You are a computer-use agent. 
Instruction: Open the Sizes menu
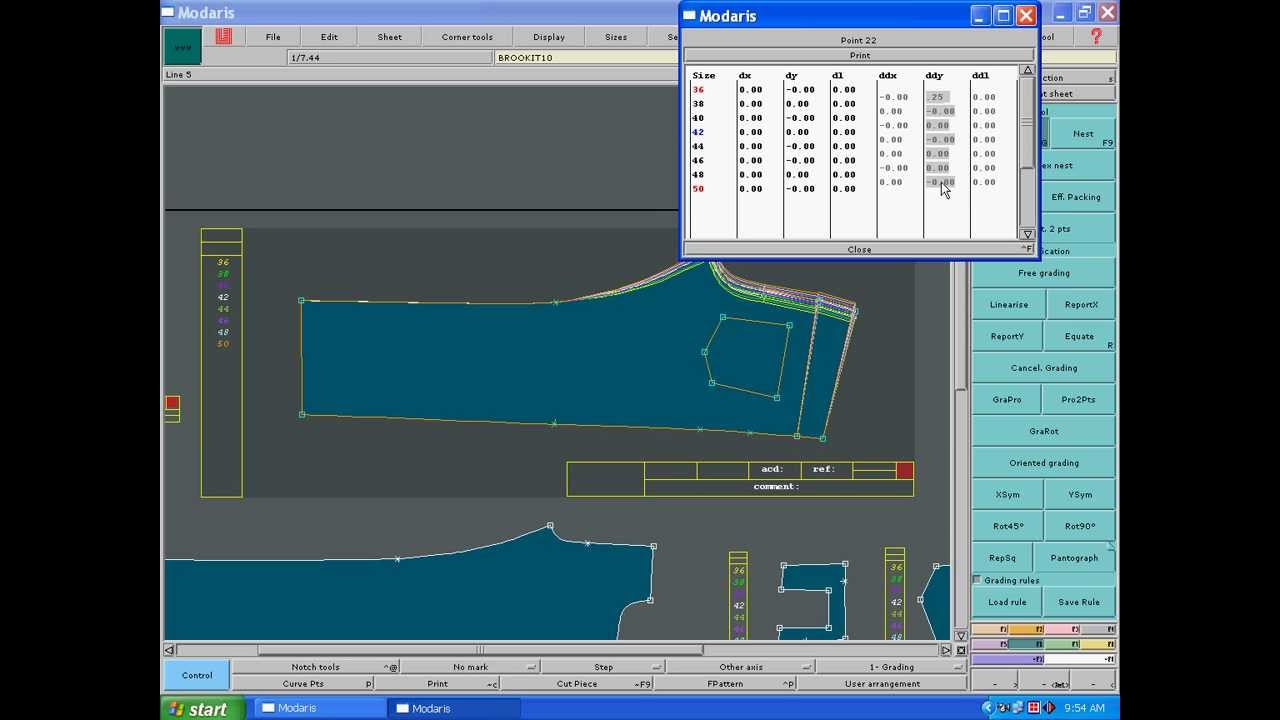point(616,37)
